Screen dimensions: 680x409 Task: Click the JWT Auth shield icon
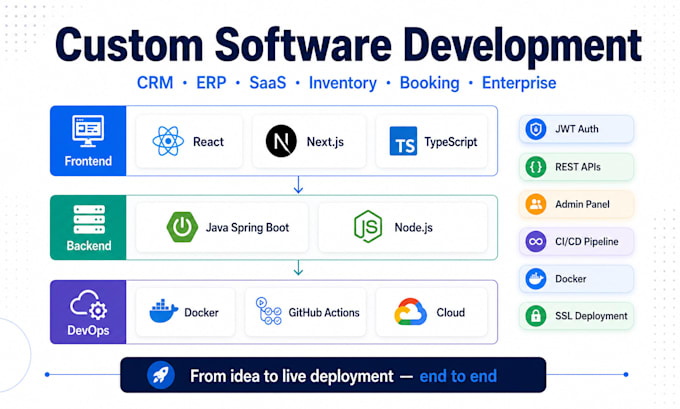(x=536, y=129)
